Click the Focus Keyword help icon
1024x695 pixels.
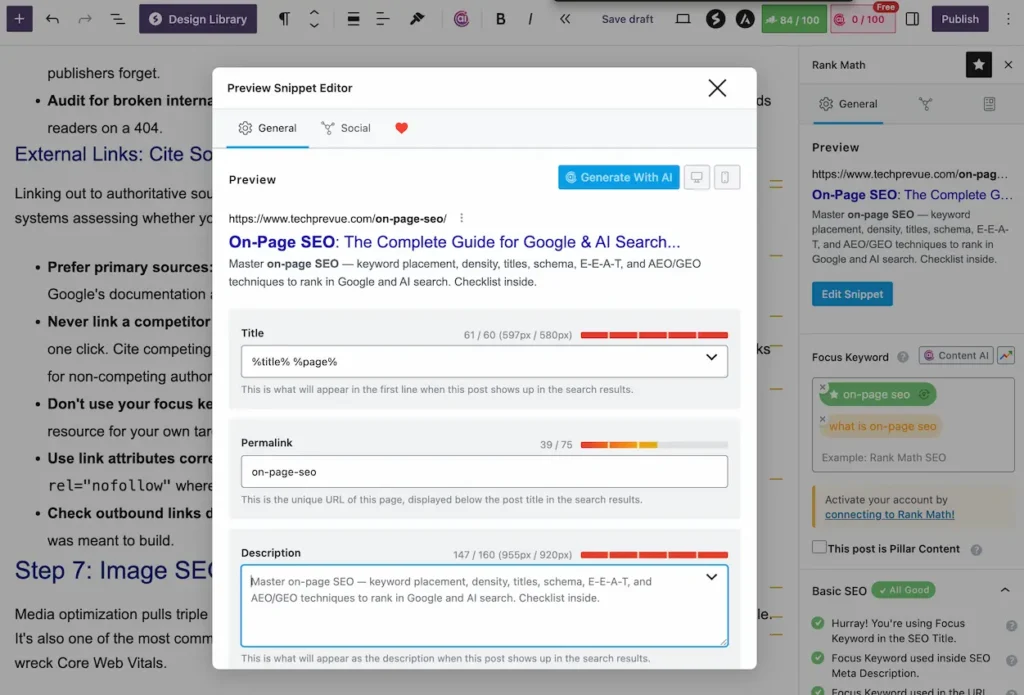point(903,357)
